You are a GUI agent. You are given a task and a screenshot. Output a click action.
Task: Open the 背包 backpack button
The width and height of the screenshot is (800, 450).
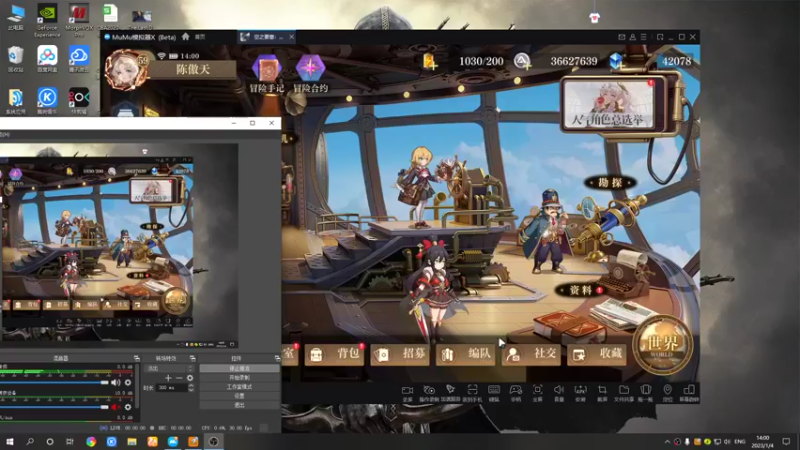(335, 354)
